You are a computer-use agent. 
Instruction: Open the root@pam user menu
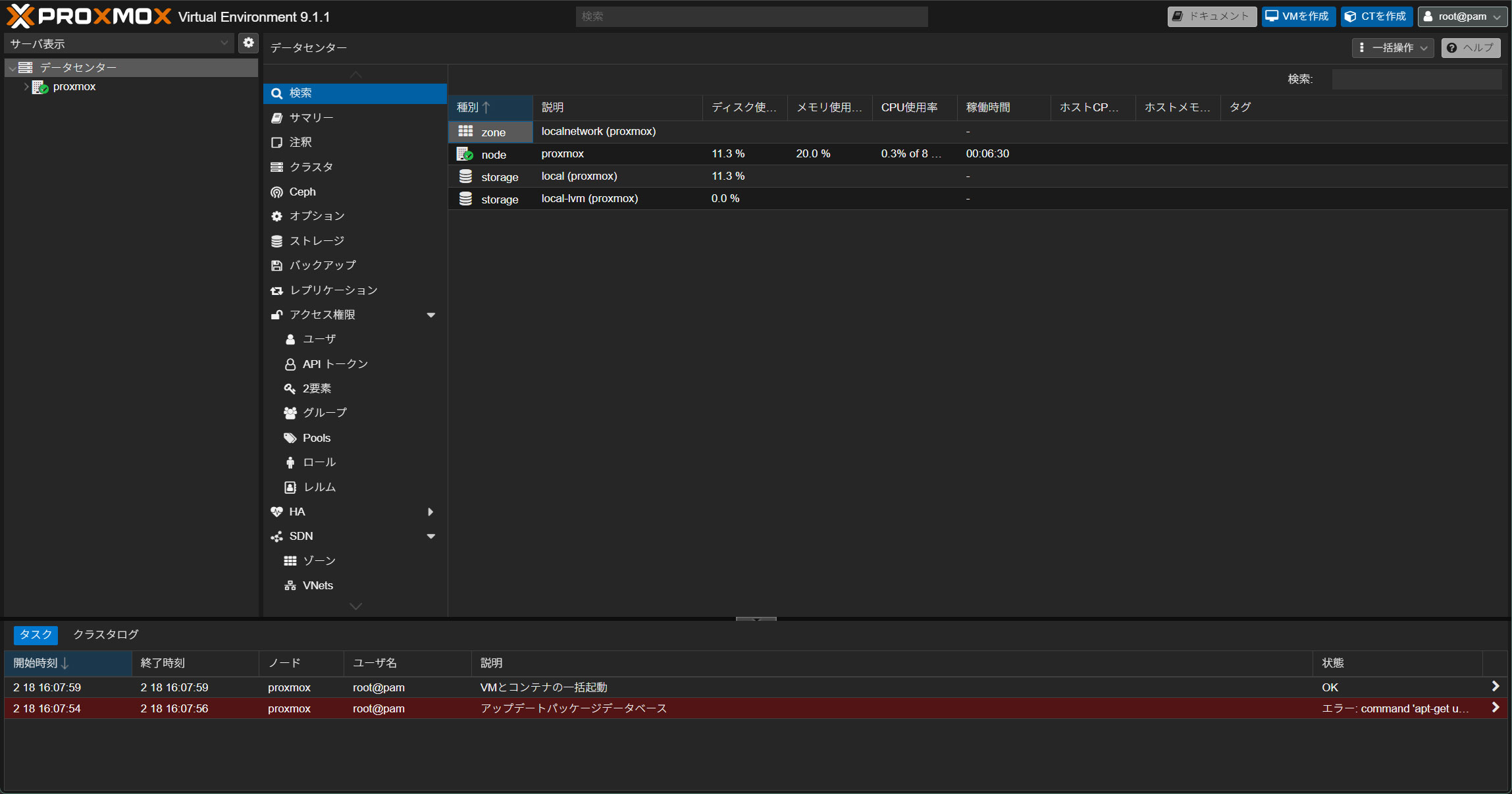point(1463,16)
